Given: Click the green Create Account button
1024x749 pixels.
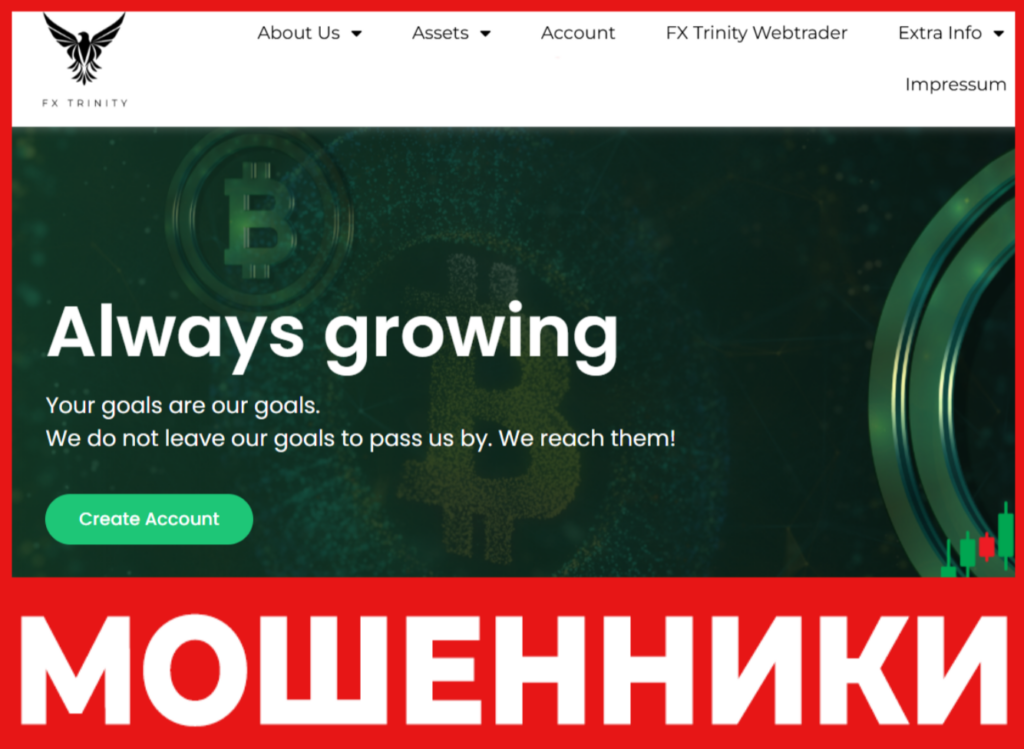Looking at the screenshot, I should [x=149, y=519].
